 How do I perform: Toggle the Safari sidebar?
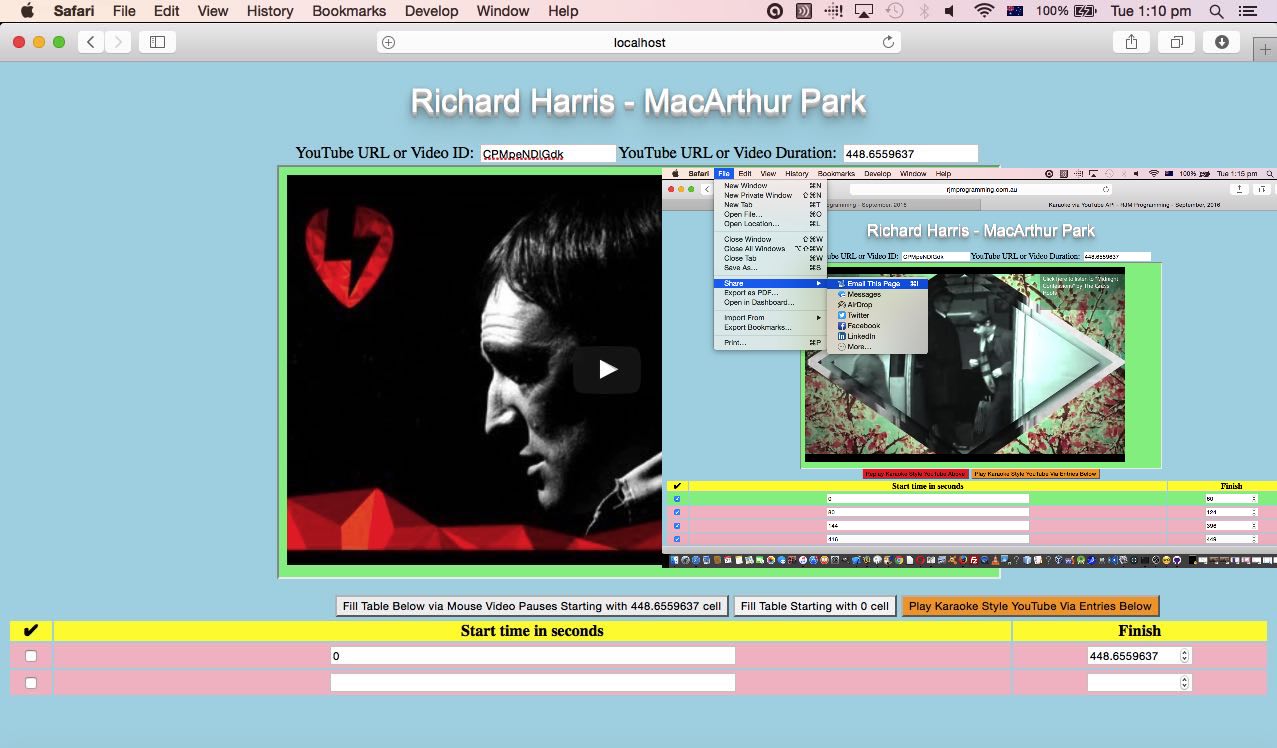[x=157, y=42]
